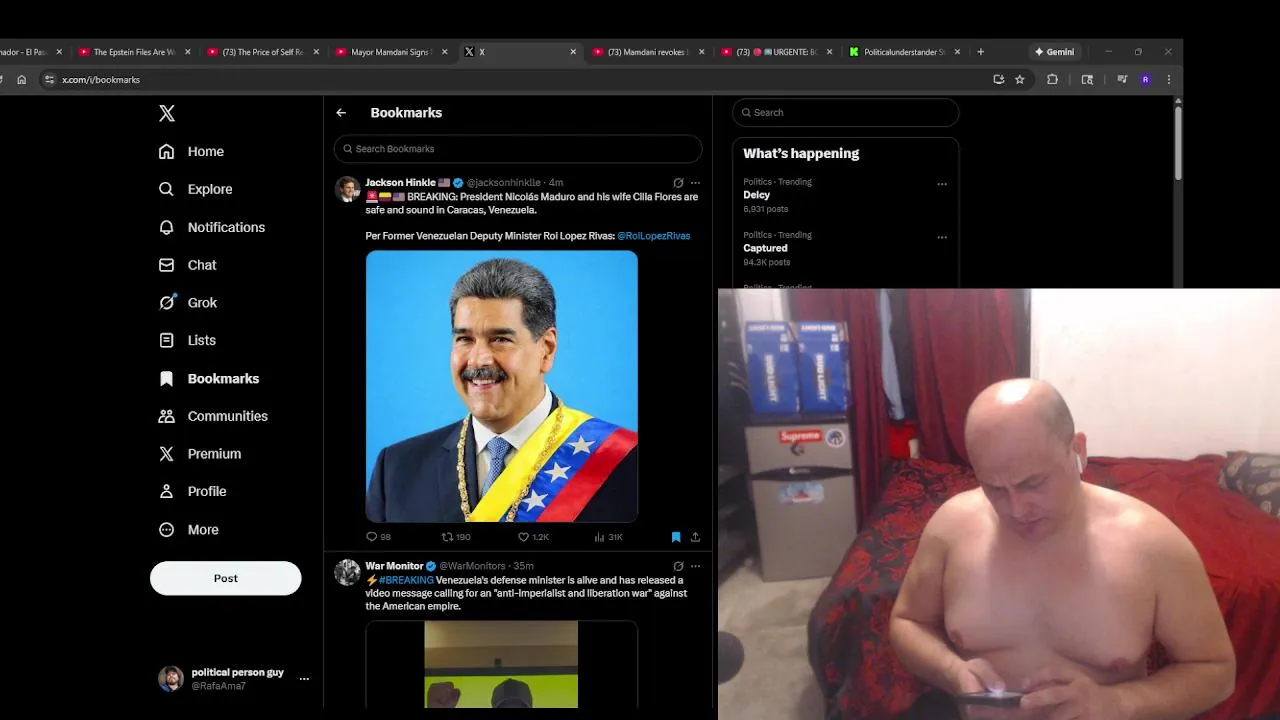Bookmark this page with star icon
This screenshot has height=720, width=1280.
[1019, 80]
